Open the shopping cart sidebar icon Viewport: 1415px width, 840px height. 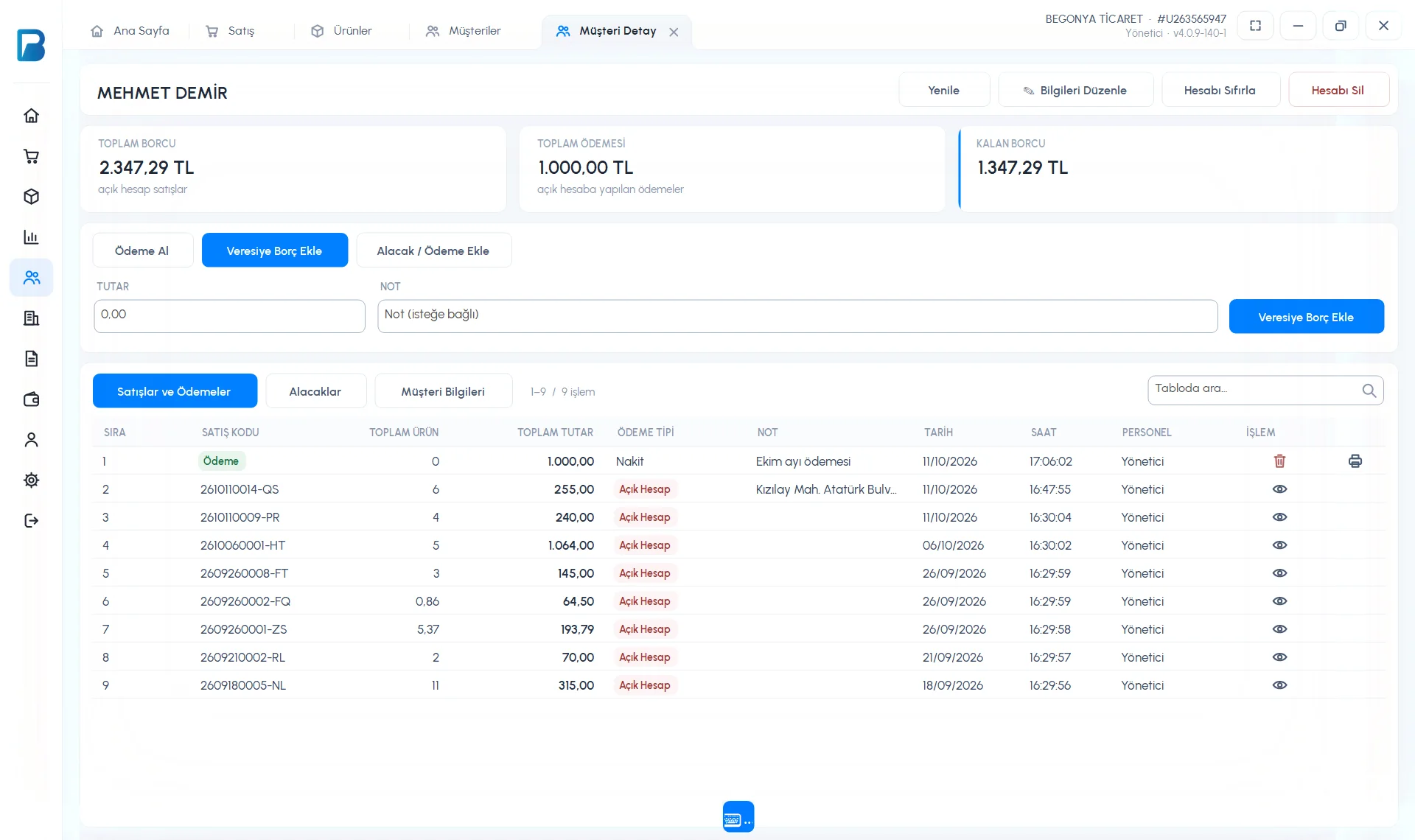pos(31,156)
